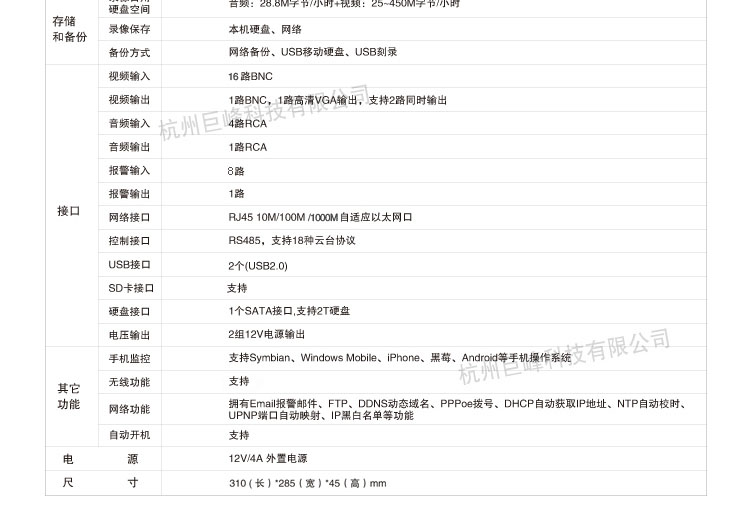Click the 电压输出 row label
748x506 pixels.
point(129,335)
